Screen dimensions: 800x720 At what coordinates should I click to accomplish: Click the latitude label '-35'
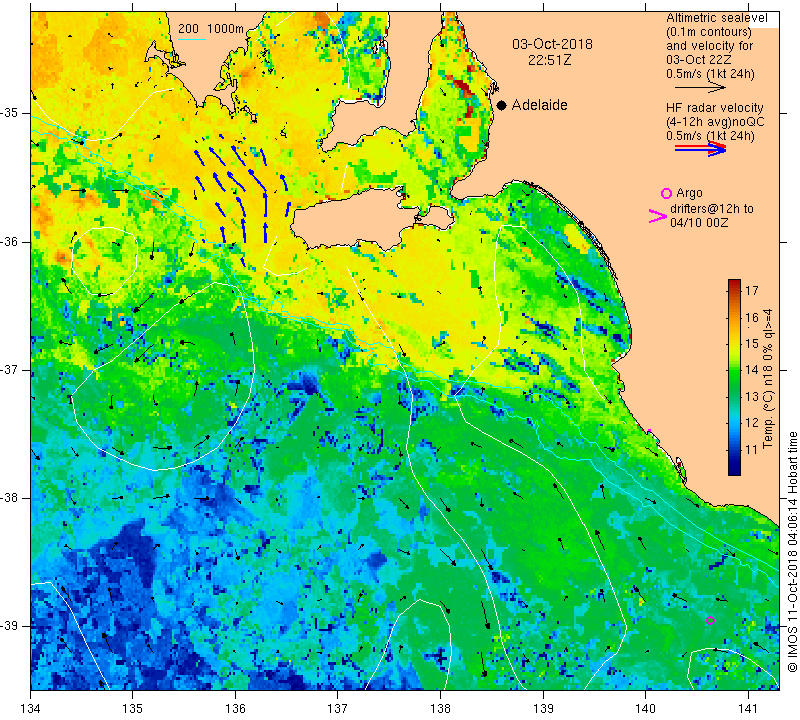click(11, 113)
